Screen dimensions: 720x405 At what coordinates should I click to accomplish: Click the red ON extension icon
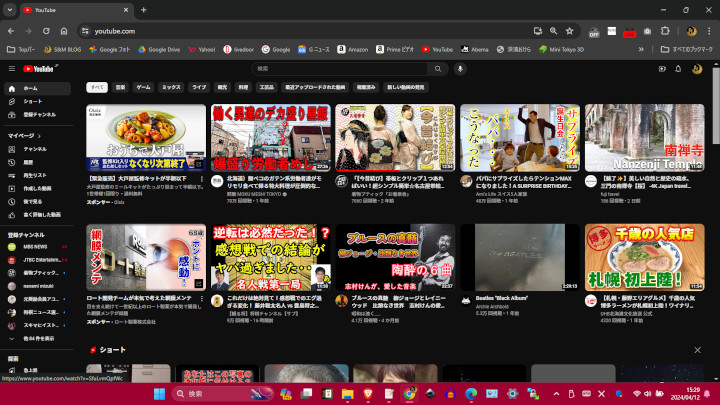[630, 32]
